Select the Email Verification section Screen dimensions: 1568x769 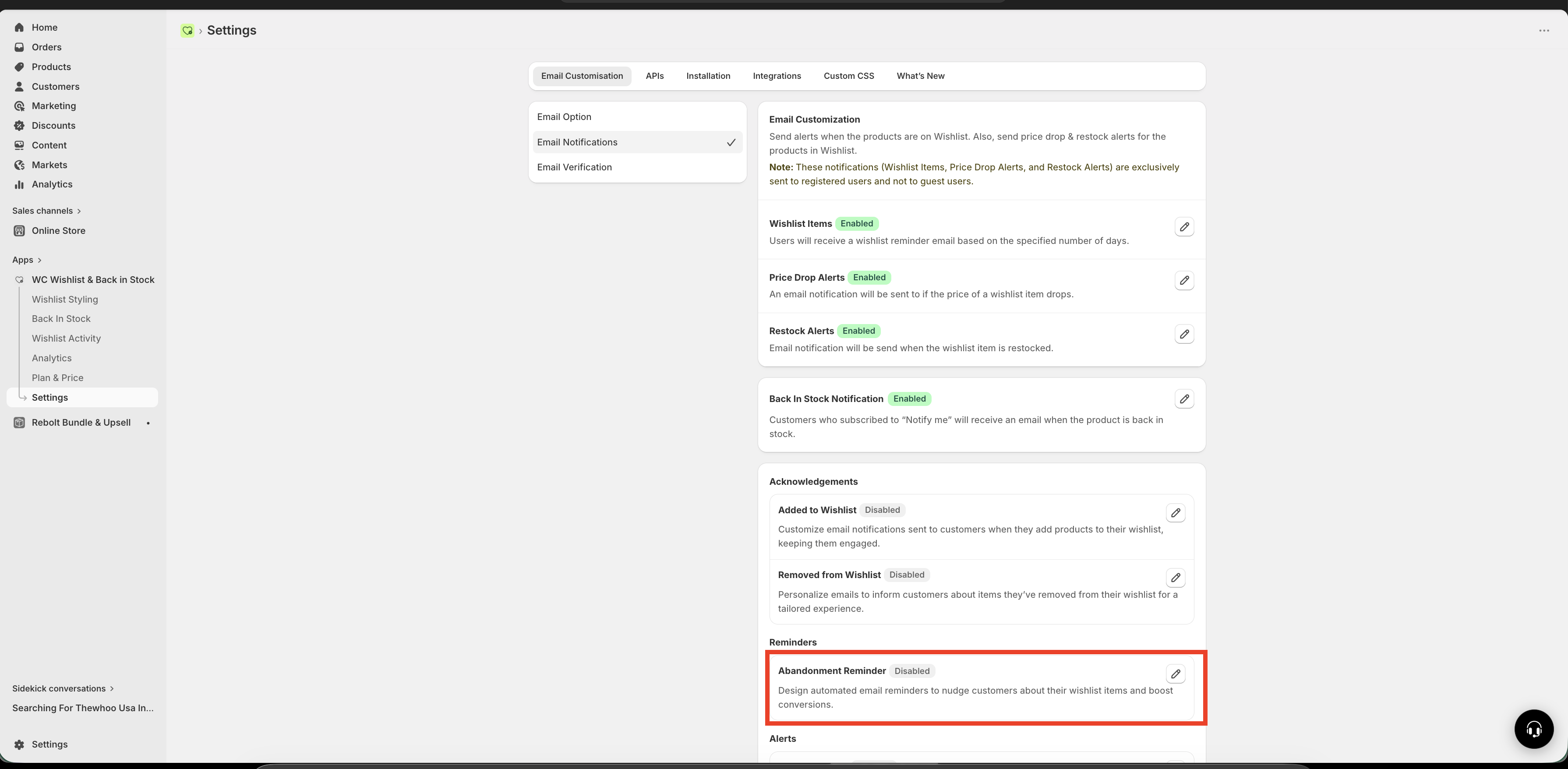tap(637, 167)
